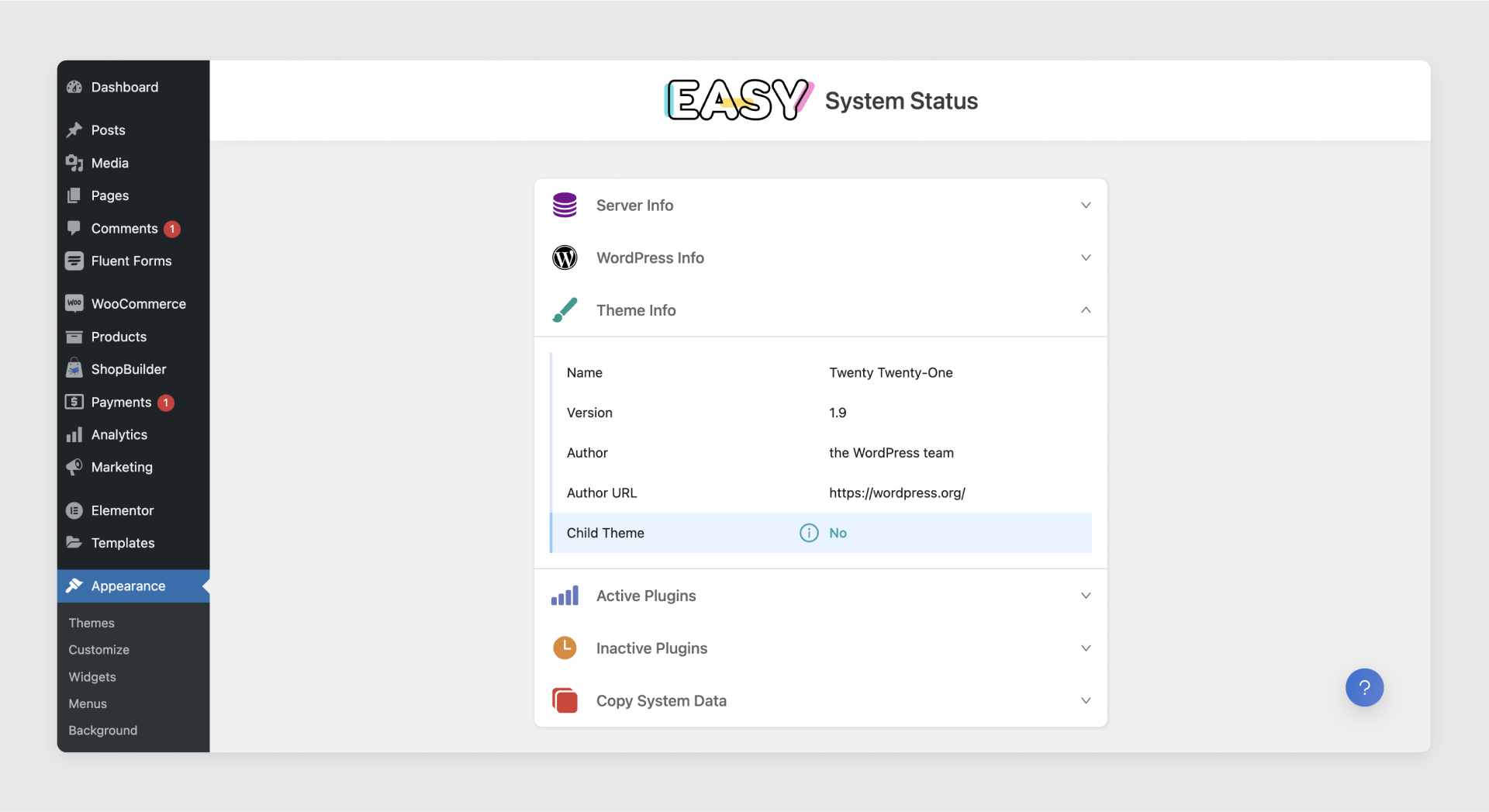Click the orange Inactive Plugins clock icon
1489x812 pixels.
click(x=565, y=648)
